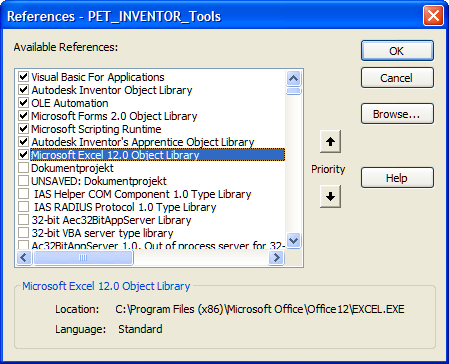Uncheck Autodesk Inventor Object Library
Viewport: 449px width, 364px height.
click(x=23, y=90)
